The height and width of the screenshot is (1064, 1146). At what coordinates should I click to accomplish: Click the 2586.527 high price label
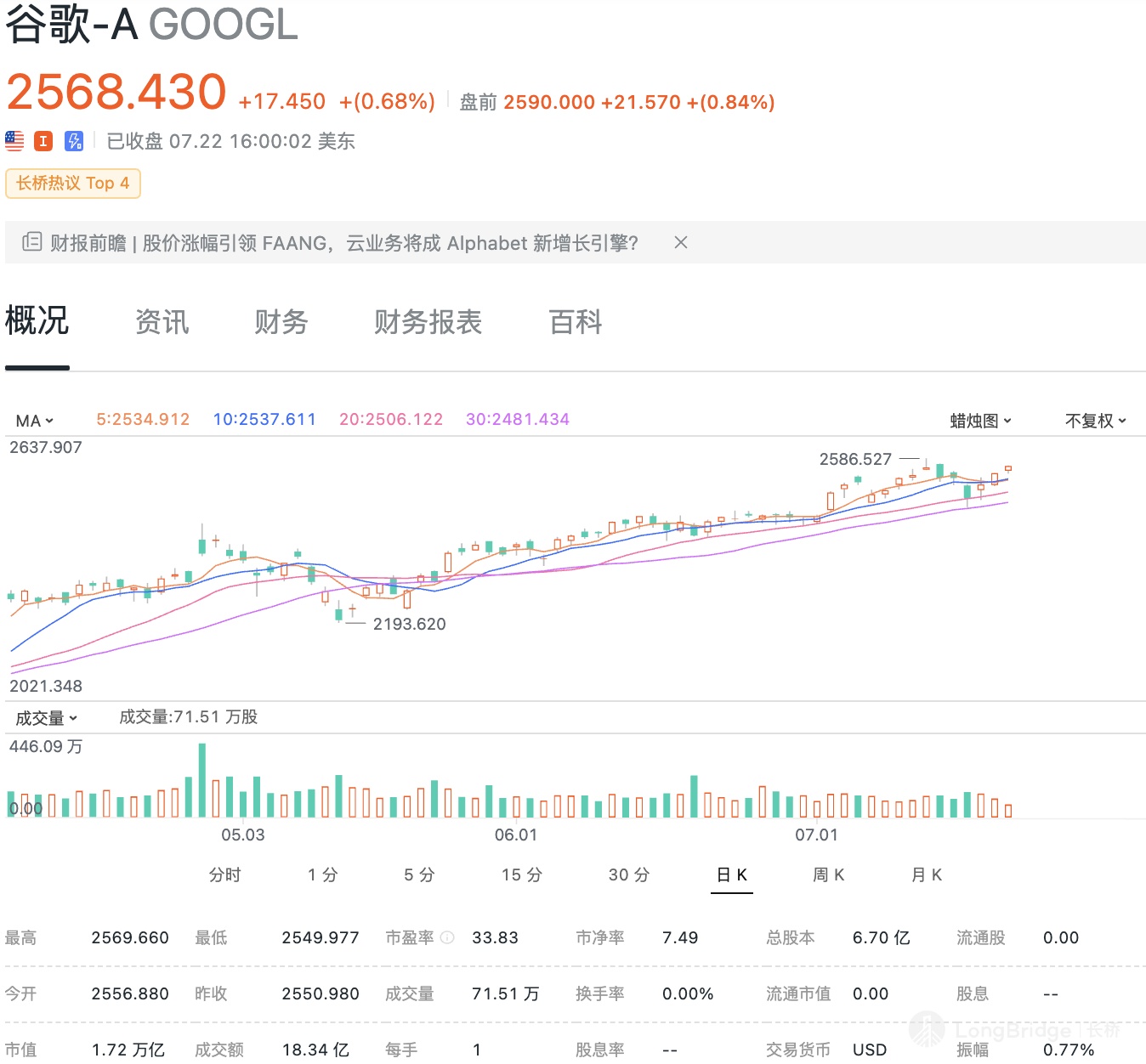click(855, 459)
